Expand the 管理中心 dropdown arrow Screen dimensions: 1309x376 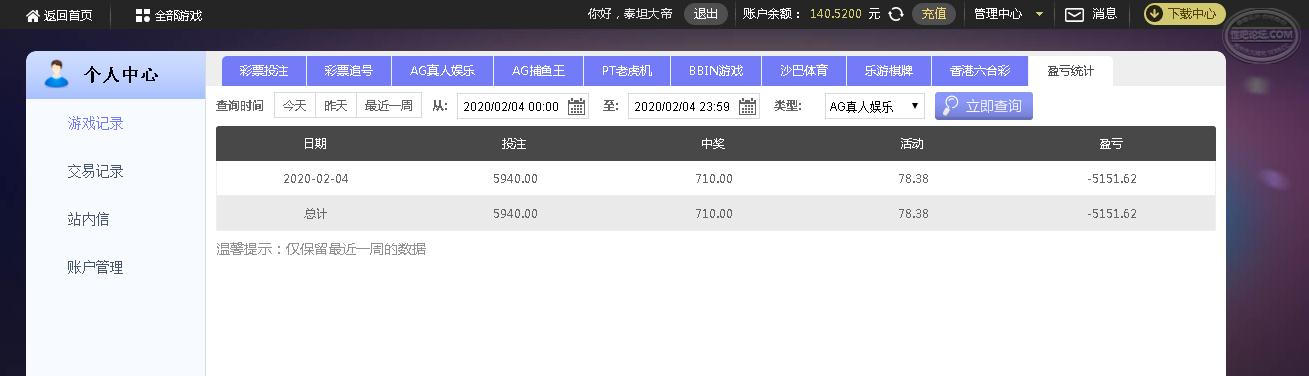pos(1039,14)
